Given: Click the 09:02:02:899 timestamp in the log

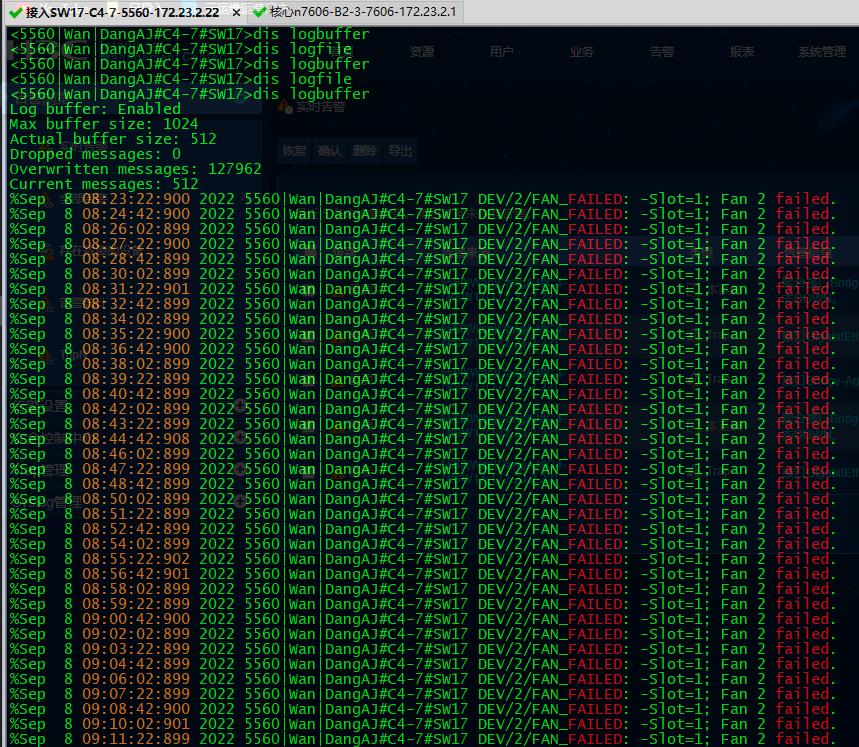Looking at the screenshot, I should pyautogui.click(x=136, y=634).
